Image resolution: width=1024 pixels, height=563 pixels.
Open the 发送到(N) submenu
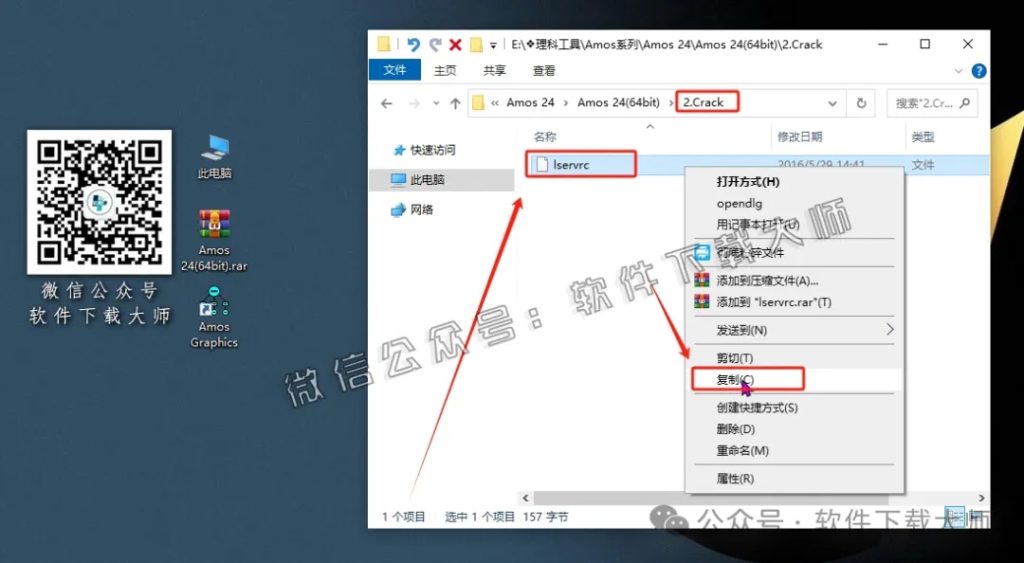click(794, 330)
